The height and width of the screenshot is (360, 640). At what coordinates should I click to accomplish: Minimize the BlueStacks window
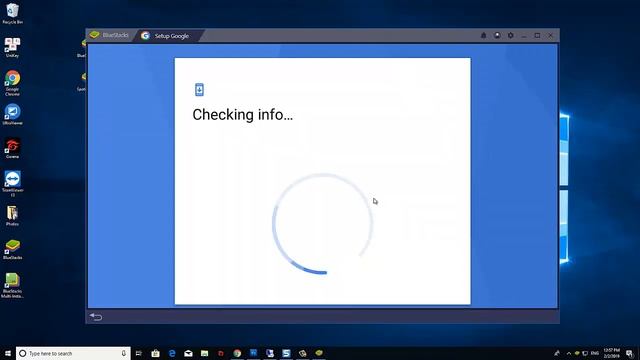[524, 36]
